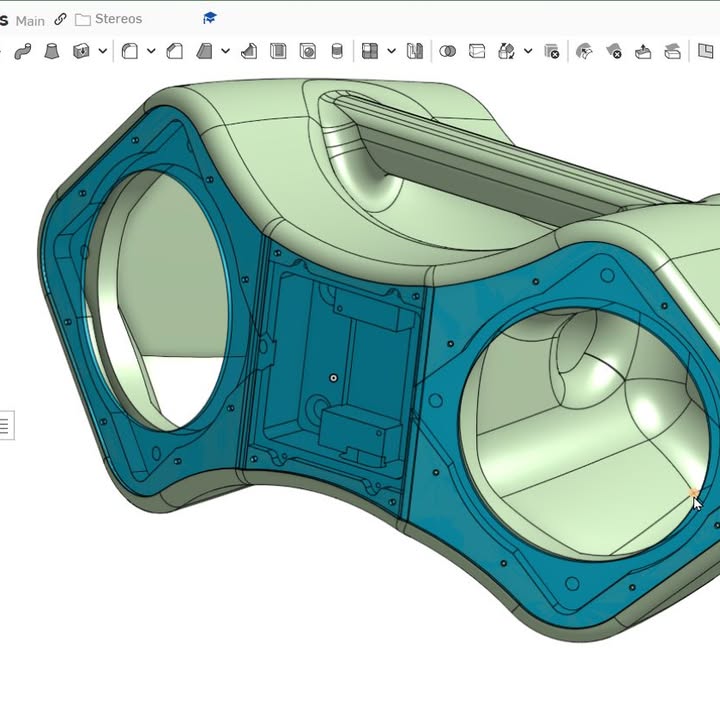Click the graduation cap education icon
The height and width of the screenshot is (720, 720).
[x=210, y=18]
